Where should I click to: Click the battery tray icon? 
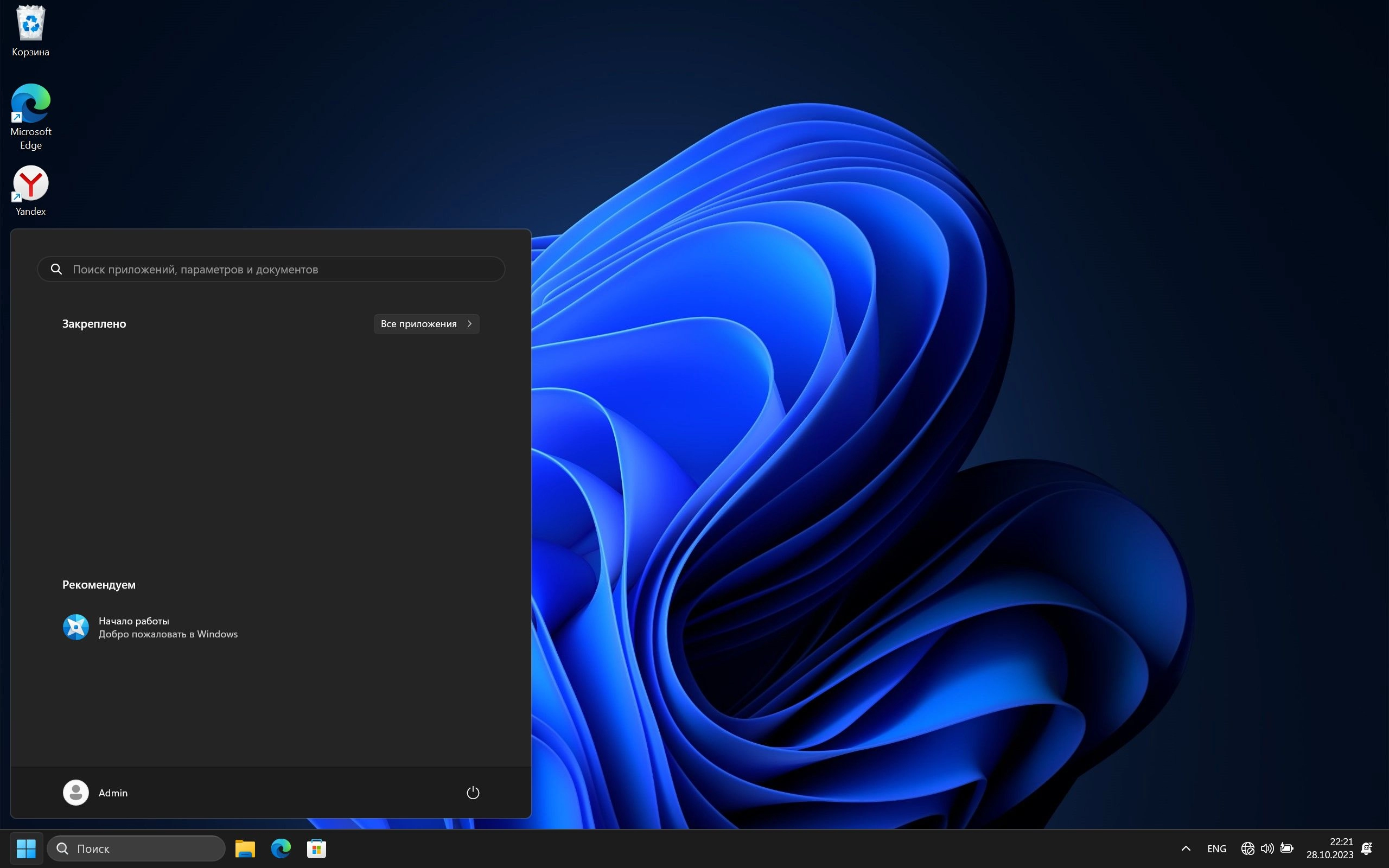(x=1287, y=848)
